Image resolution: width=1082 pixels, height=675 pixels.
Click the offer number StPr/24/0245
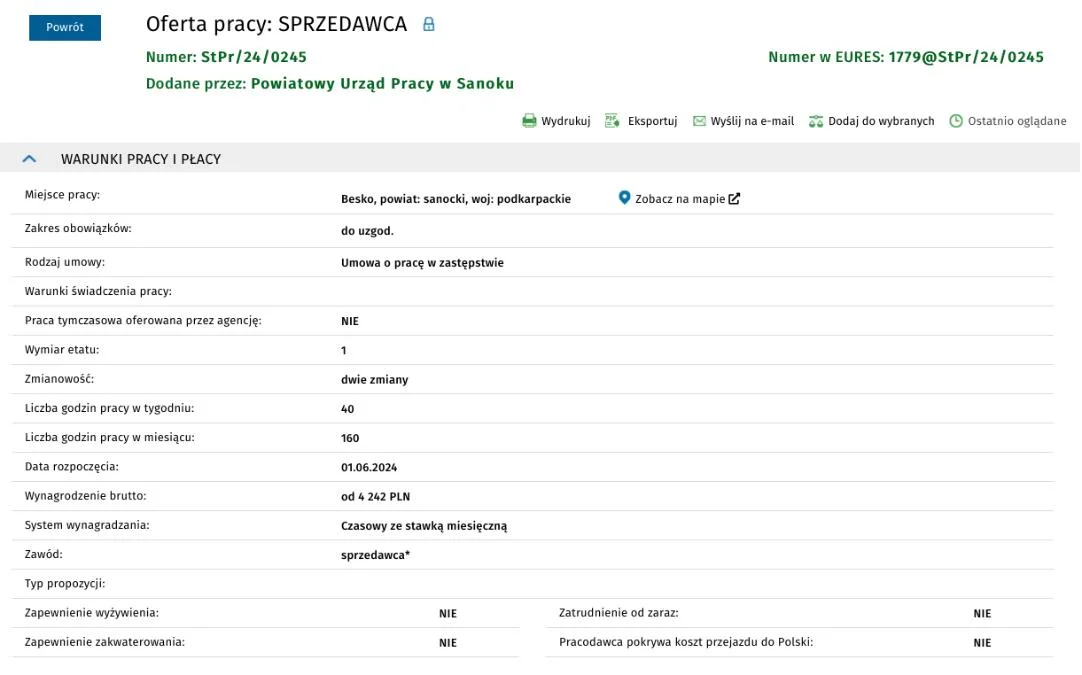[x=253, y=57]
